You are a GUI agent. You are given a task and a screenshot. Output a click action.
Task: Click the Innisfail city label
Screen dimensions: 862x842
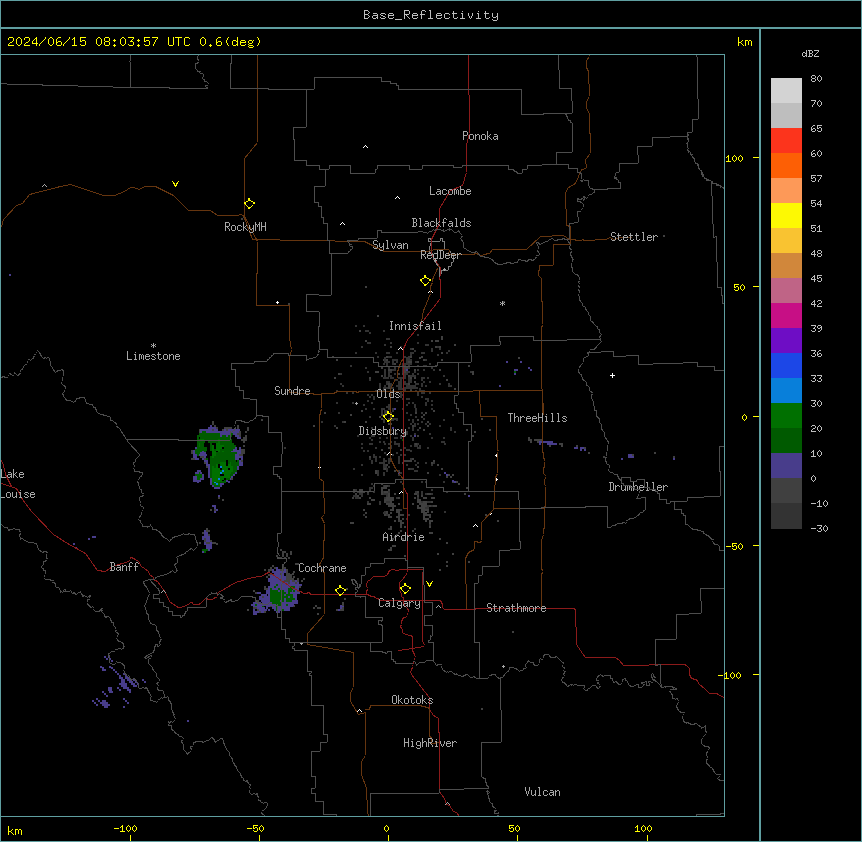415,326
